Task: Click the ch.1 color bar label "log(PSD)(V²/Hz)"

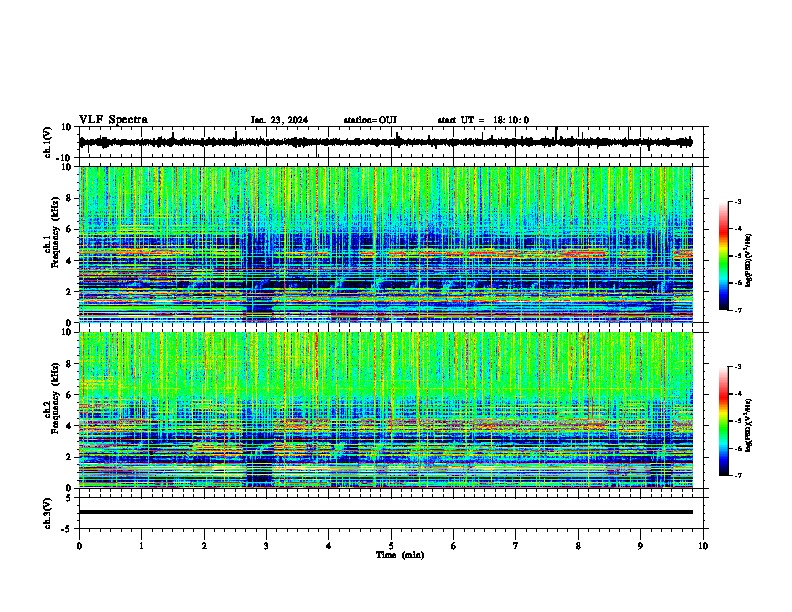Action: [749, 261]
